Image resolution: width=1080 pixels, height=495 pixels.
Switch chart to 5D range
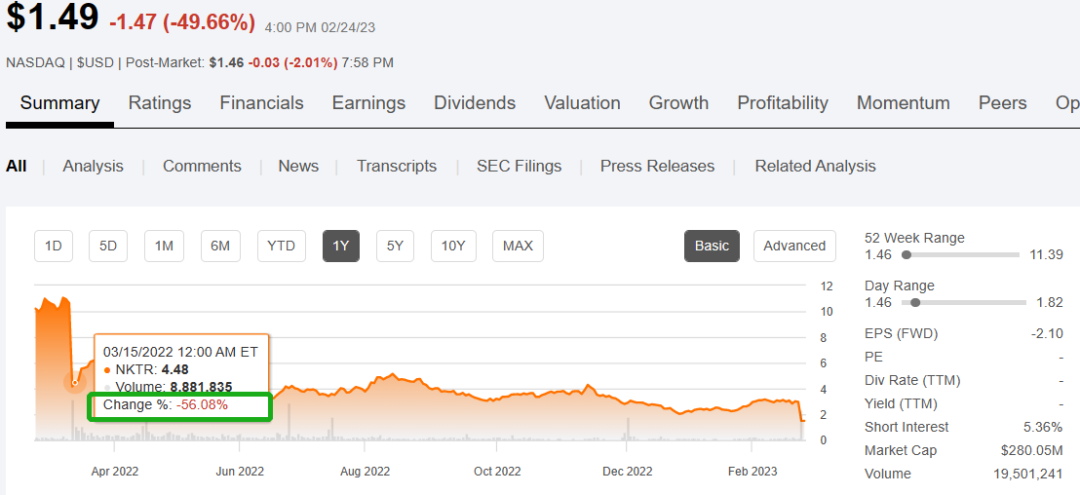click(108, 246)
